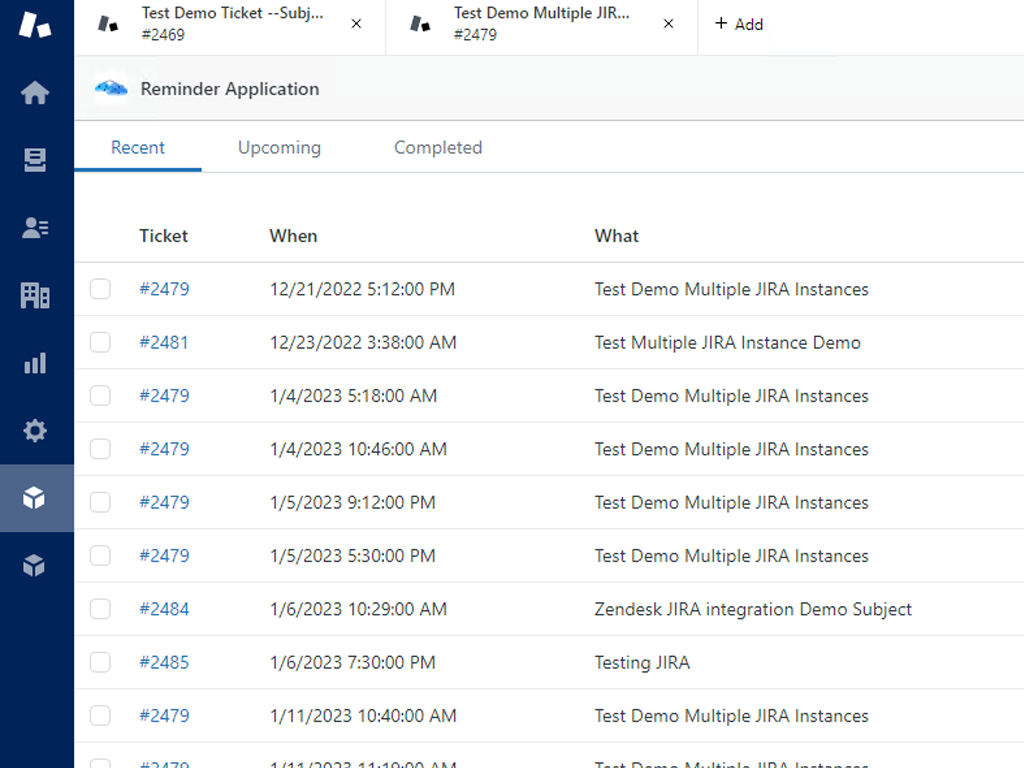Open the Home dashboard icon

[x=36, y=92]
